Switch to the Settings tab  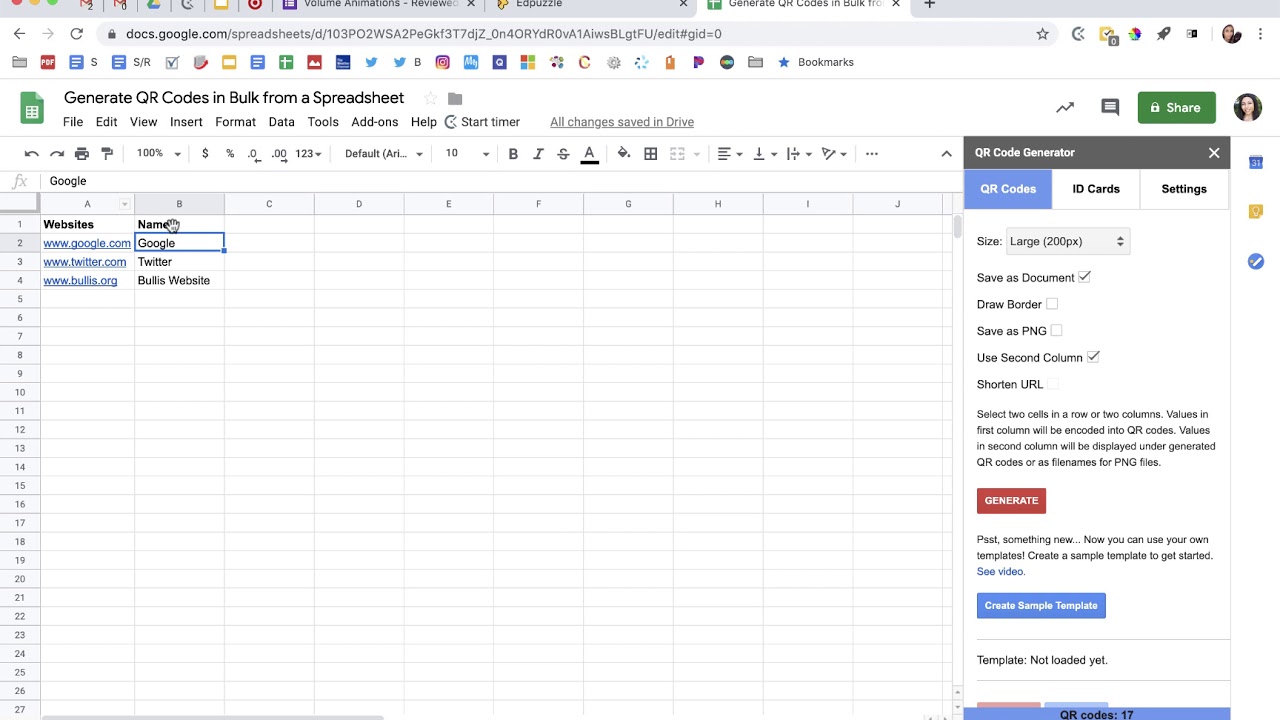click(1184, 189)
